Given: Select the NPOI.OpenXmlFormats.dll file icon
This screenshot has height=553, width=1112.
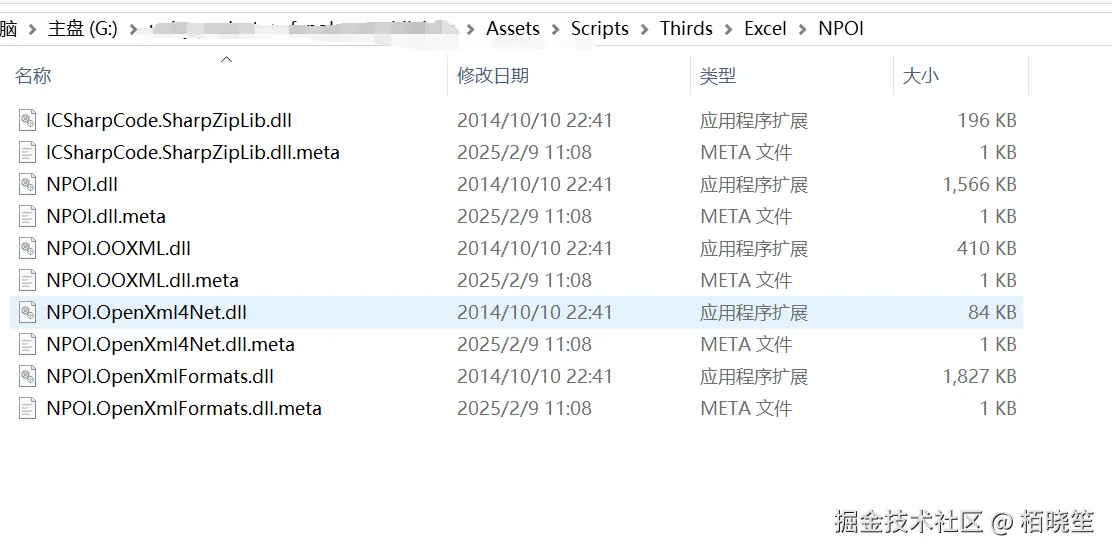Looking at the screenshot, I should point(27,376).
